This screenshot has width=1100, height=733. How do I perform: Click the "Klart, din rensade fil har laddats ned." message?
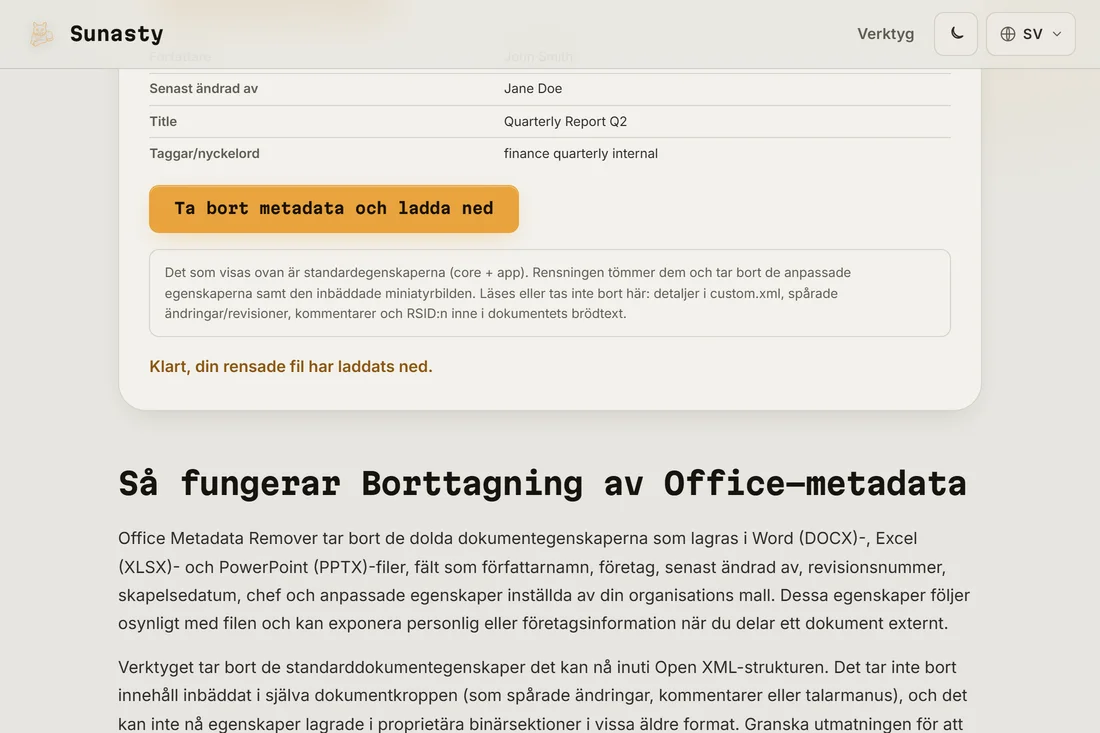point(291,366)
